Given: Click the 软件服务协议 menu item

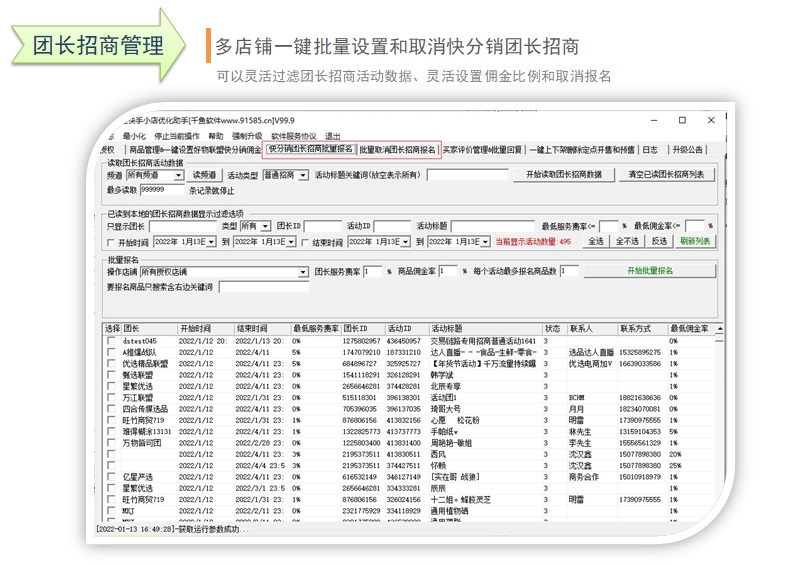Looking at the screenshot, I should pos(293,136).
